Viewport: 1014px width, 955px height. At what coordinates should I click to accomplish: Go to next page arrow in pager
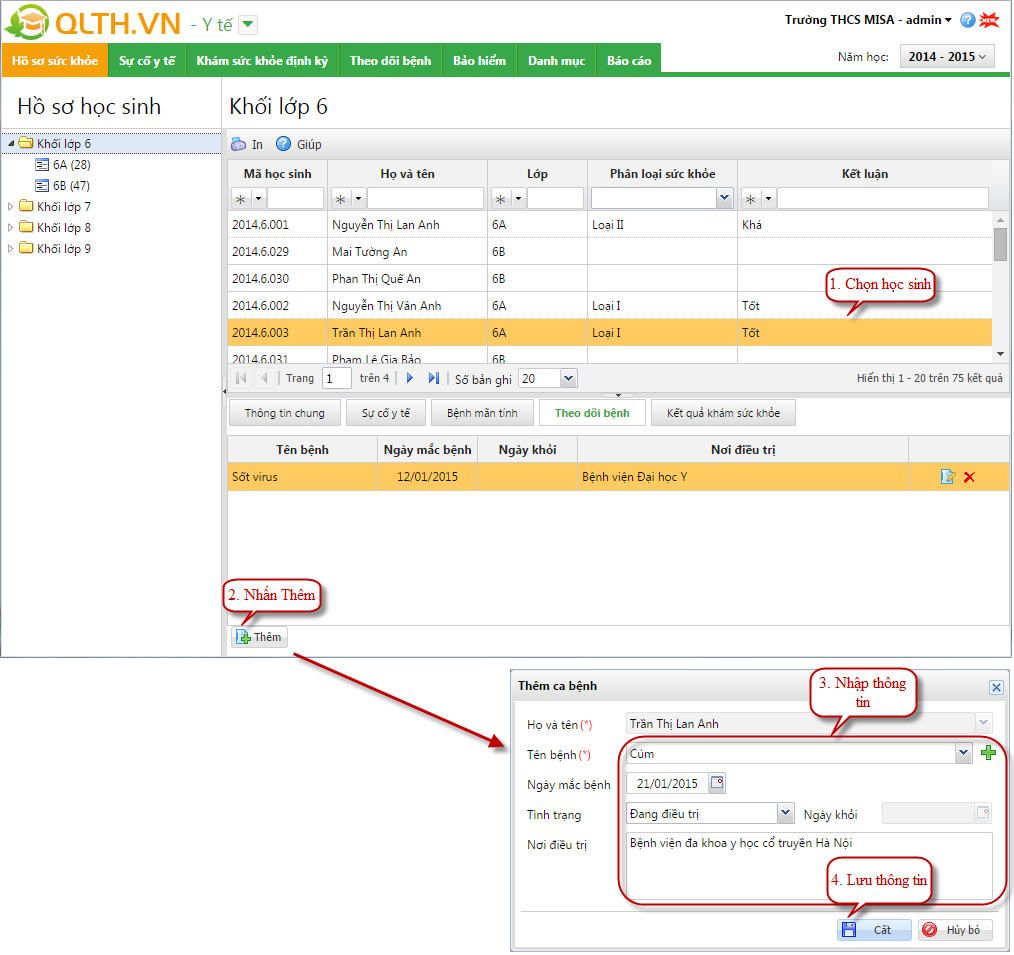[410, 378]
